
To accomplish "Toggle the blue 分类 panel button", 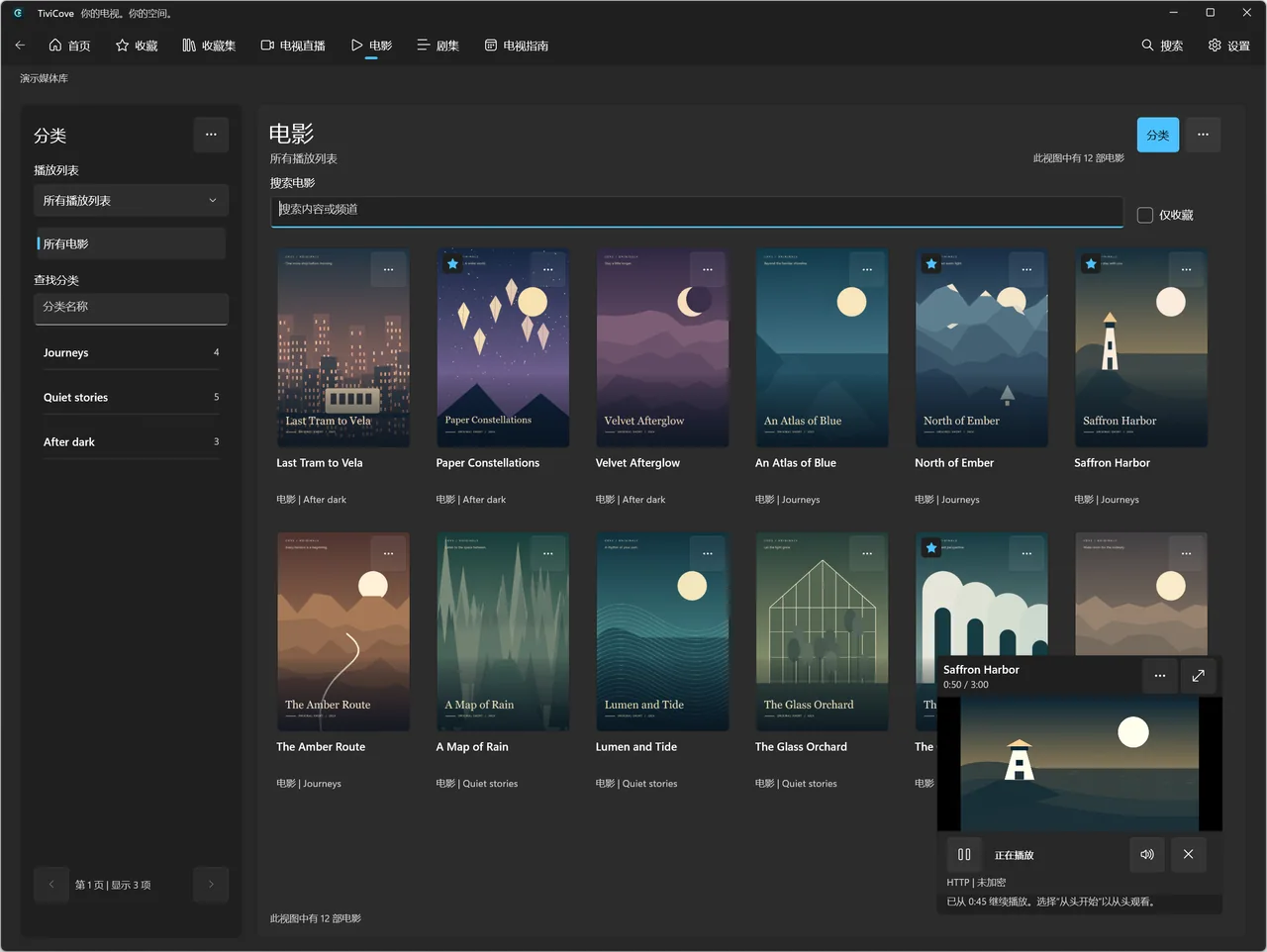I will [x=1158, y=135].
